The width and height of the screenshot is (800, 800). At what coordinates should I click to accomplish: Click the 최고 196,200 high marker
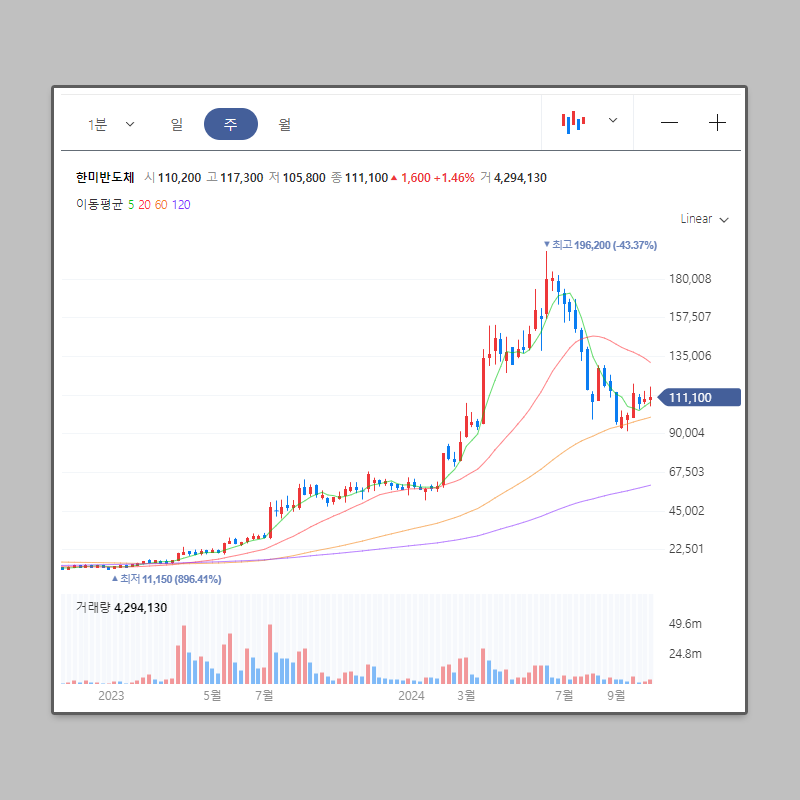point(601,245)
